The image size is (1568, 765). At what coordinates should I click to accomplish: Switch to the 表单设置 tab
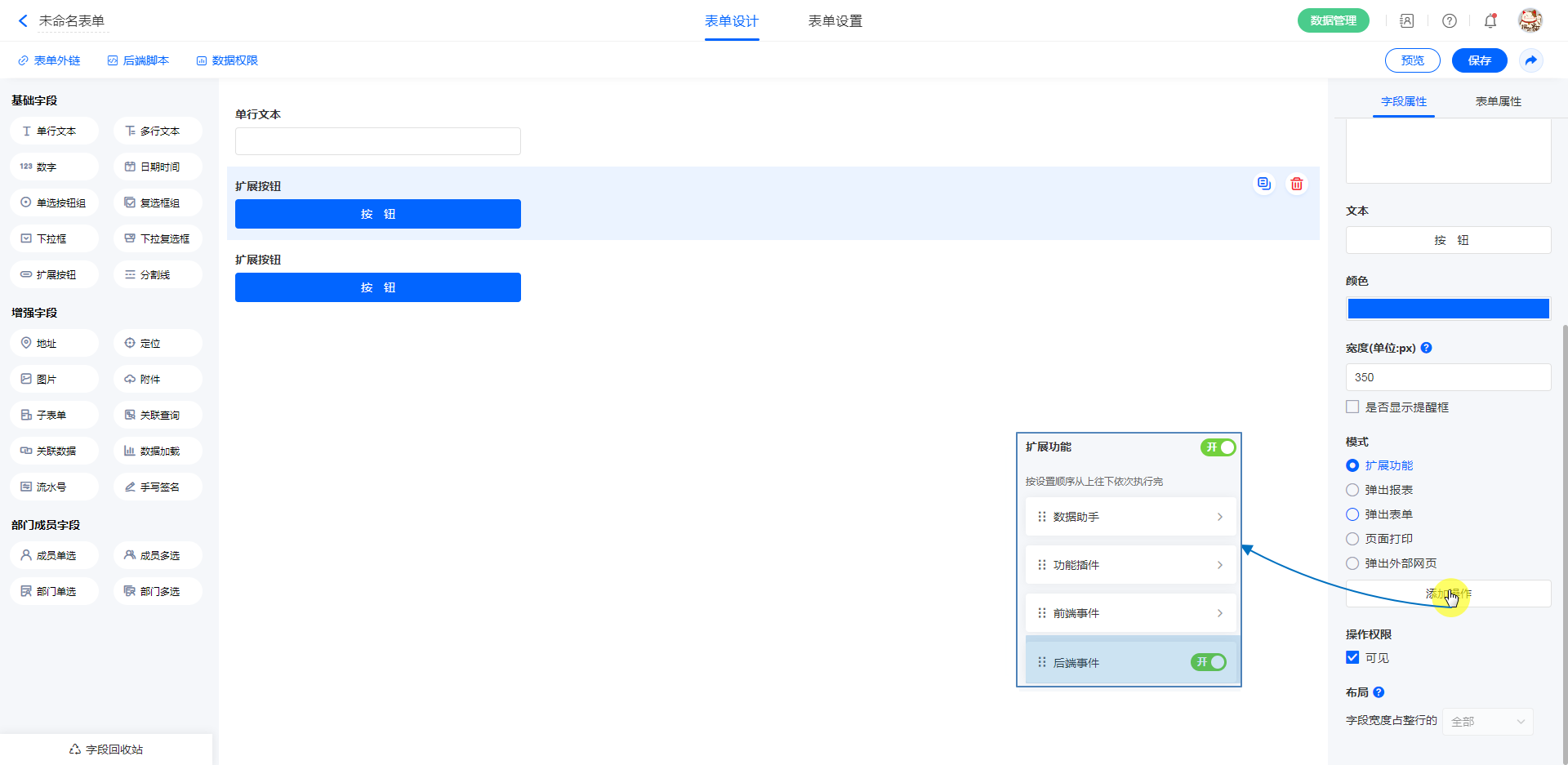point(835,21)
